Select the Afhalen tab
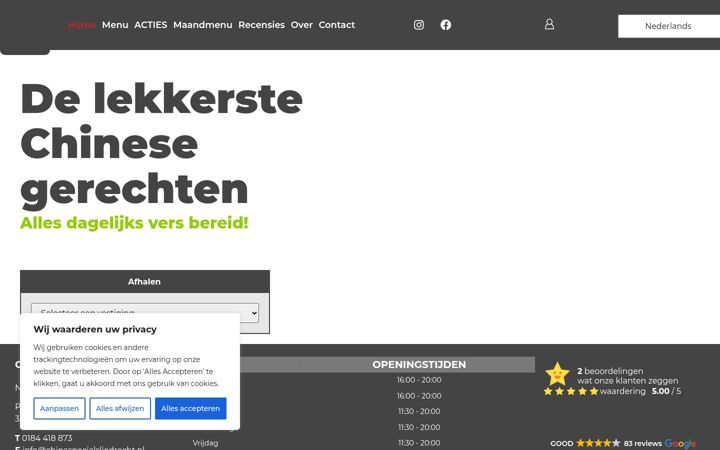This screenshot has height=450, width=720. click(145, 281)
